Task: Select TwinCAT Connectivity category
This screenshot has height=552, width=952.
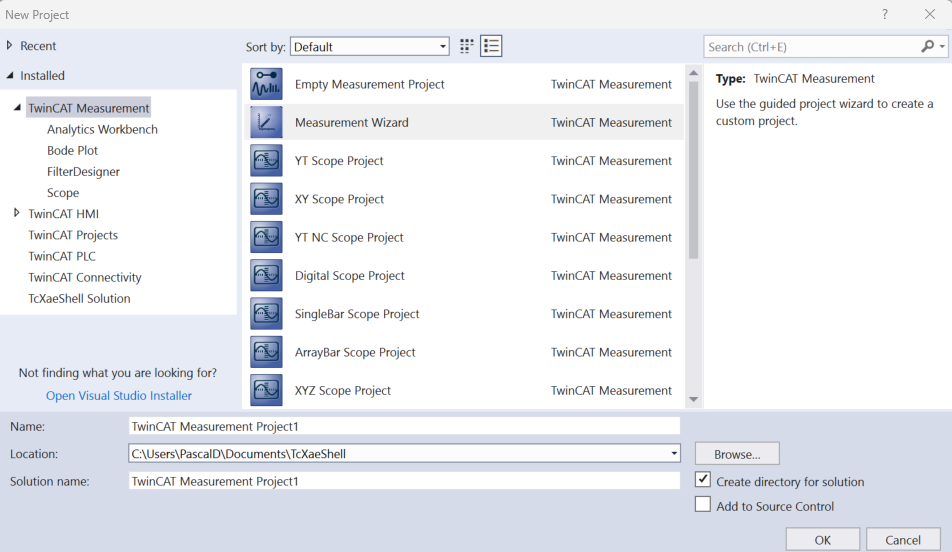Action: [x=84, y=278]
